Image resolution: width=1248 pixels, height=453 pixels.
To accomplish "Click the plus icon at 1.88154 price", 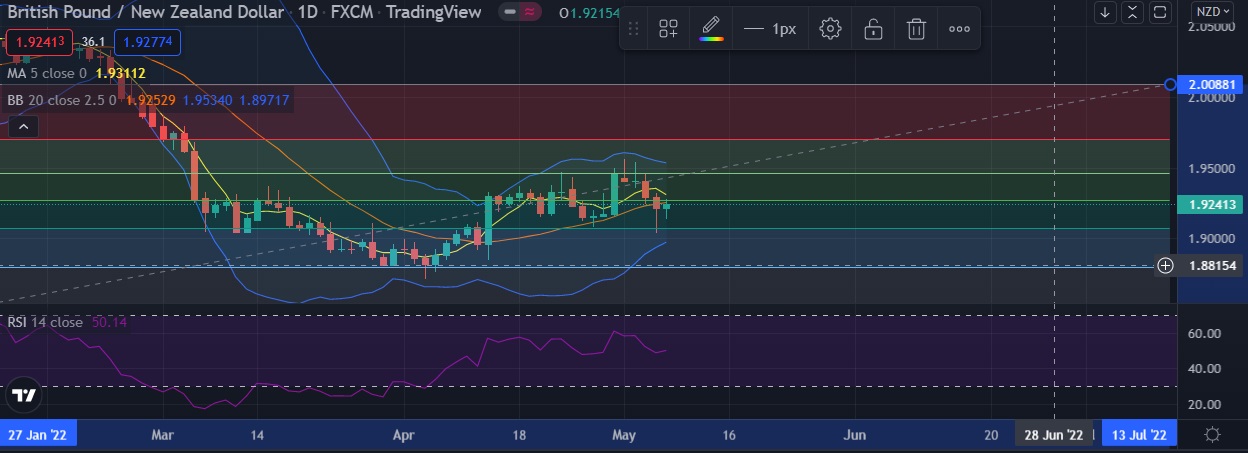I will 1165,265.
